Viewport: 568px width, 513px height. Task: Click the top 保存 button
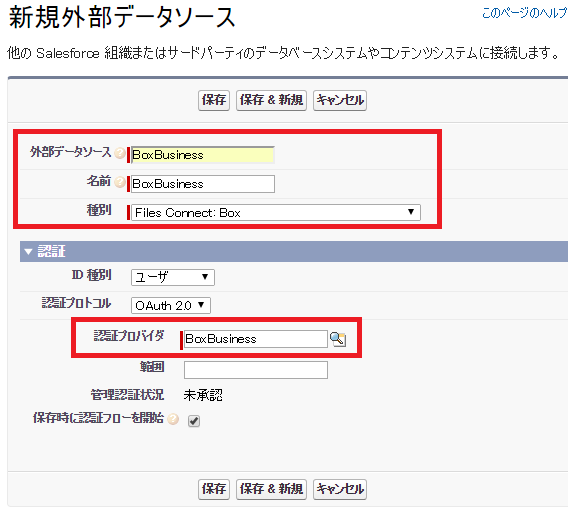214,100
